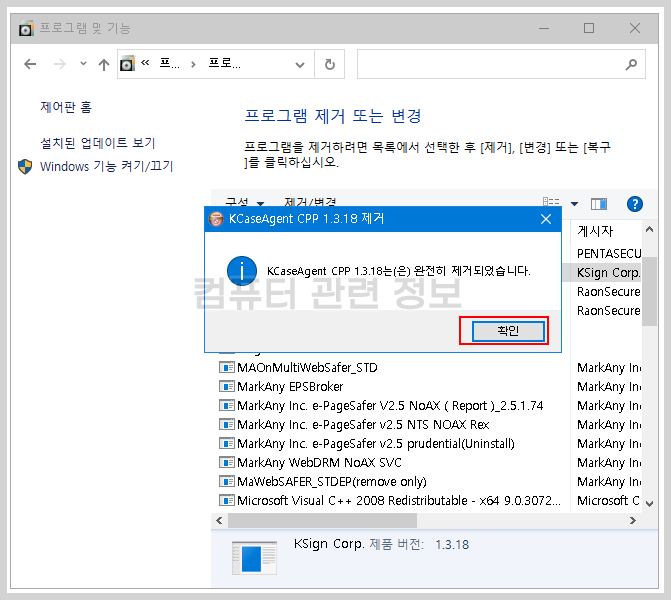Select e-PageSafer v2.5 prudential(Uninstall) entry
This screenshot has height=600, width=671.
(376, 444)
